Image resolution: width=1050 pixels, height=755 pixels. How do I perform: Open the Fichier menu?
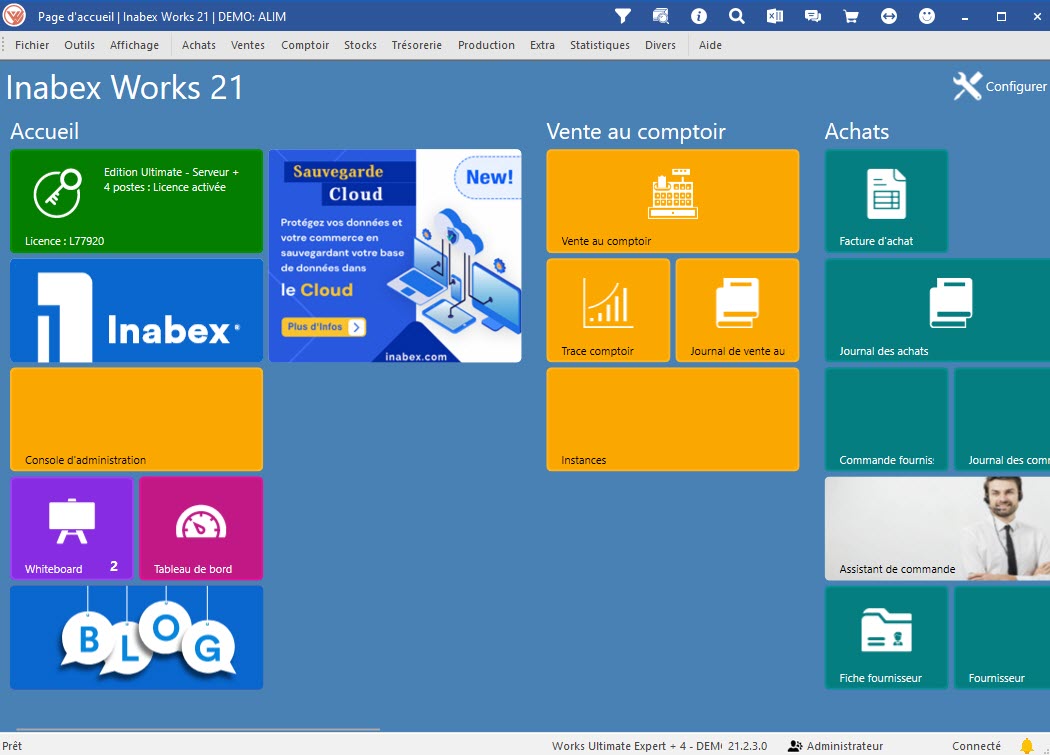pyautogui.click(x=32, y=45)
